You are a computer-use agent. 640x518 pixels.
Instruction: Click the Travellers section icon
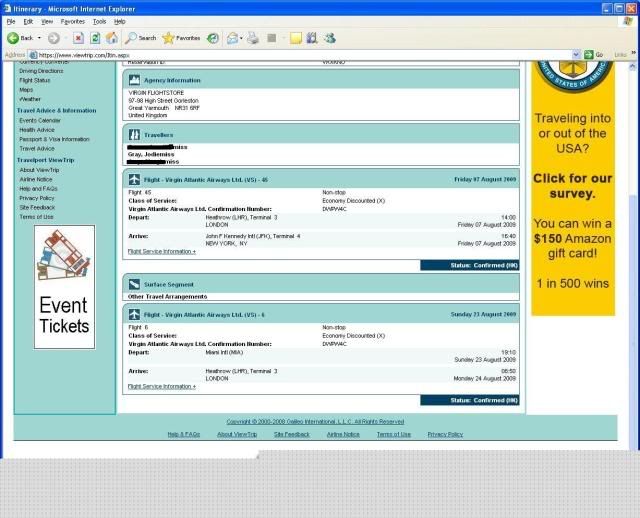[x=134, y=134]
